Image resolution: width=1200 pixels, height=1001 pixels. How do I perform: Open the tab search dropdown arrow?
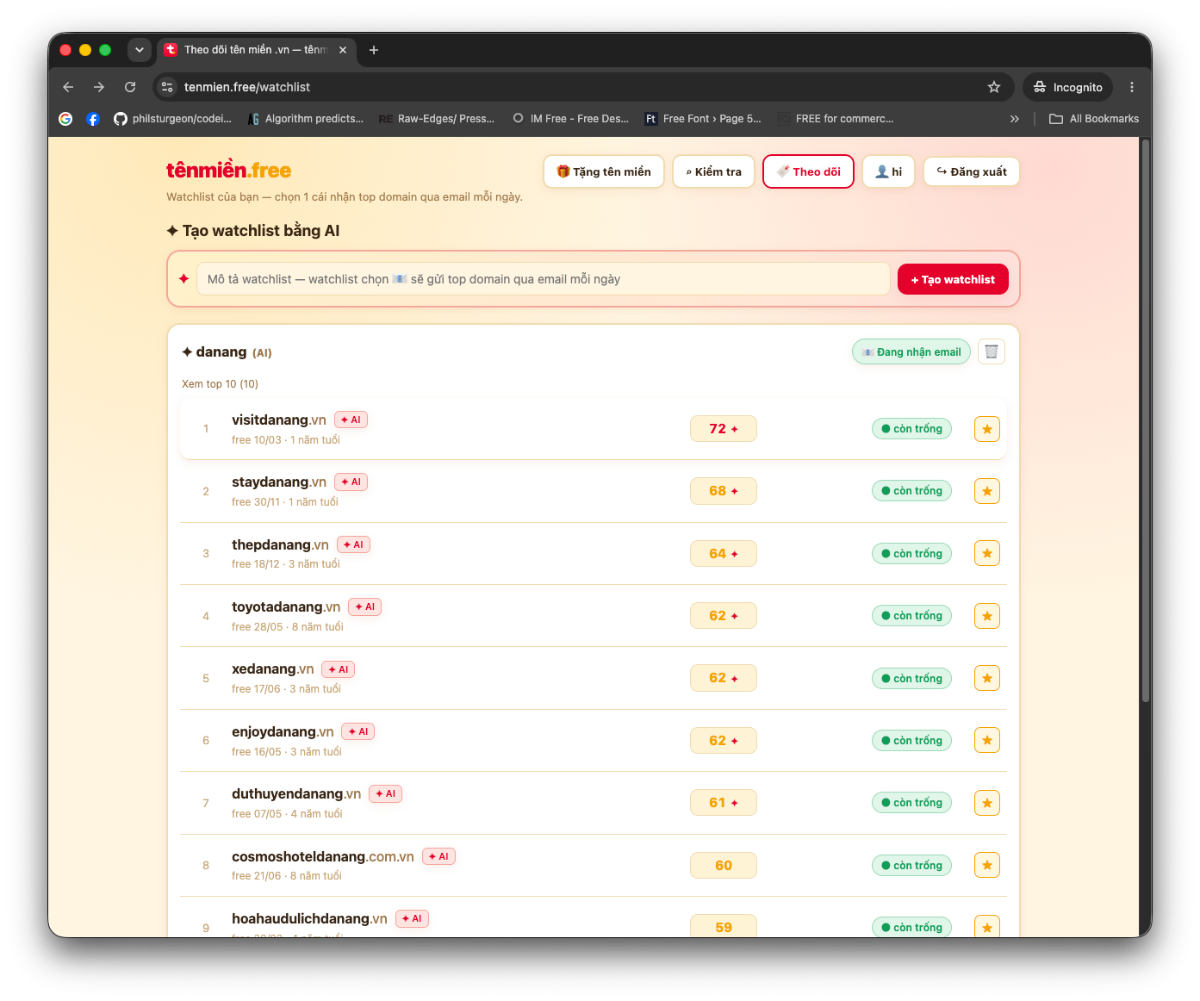[139, 50]
